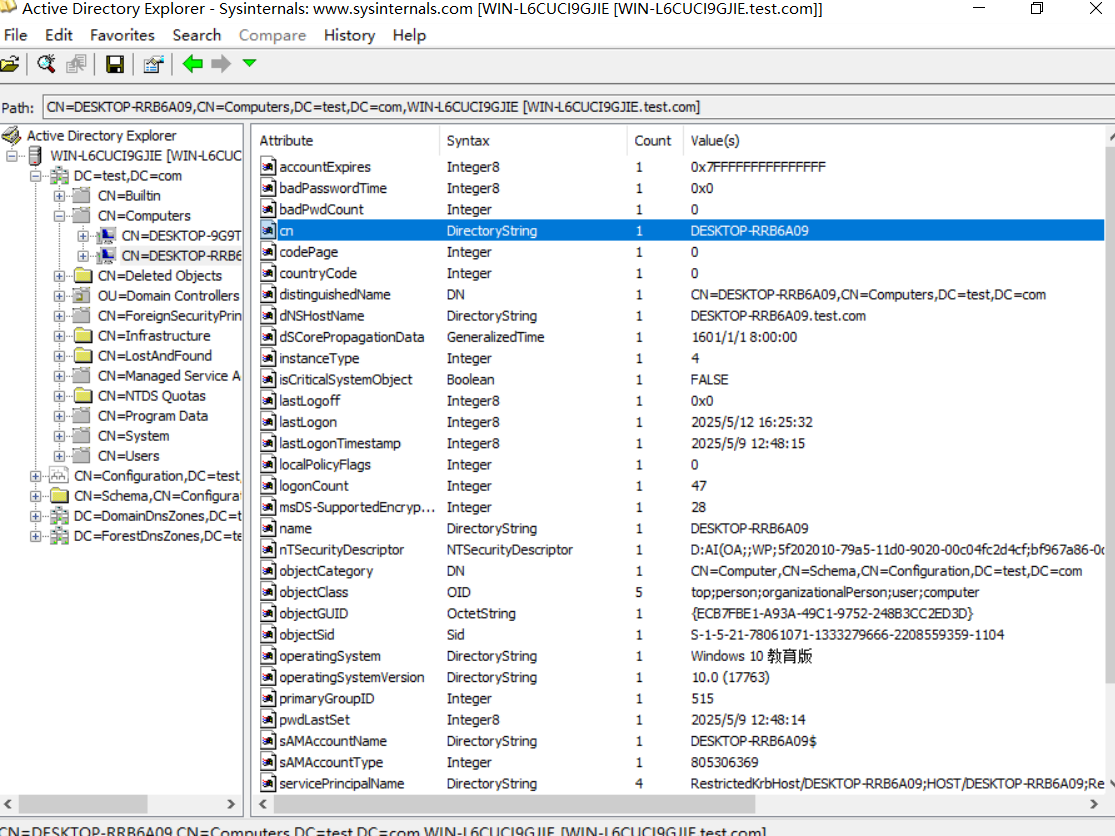
Task: Sort by Count column header
Action: pyautogui.click(x=655, y=141)
